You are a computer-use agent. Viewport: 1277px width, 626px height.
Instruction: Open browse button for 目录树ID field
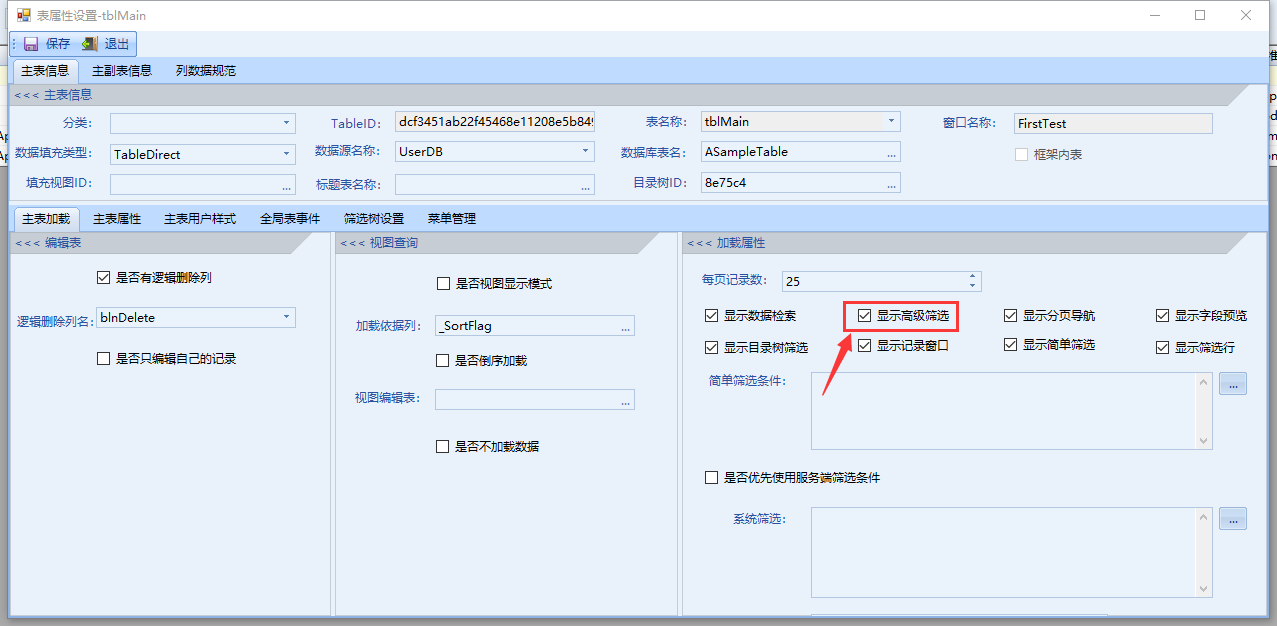point(891,182)
